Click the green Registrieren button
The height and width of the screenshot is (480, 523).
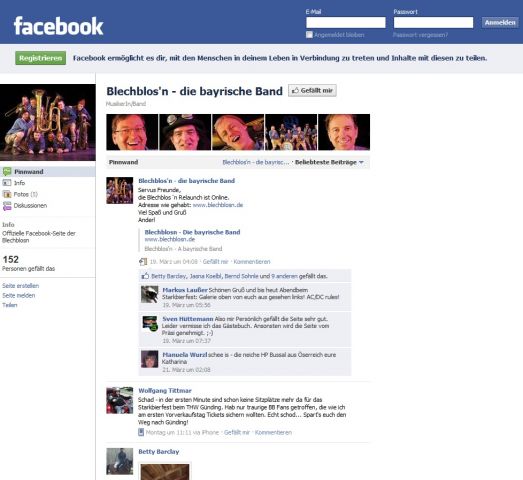click(x=40, y=58)
